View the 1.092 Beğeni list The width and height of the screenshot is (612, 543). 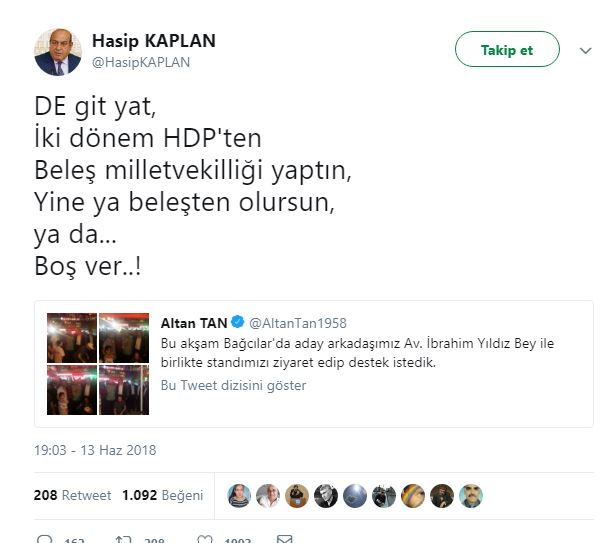pos(163,495)
